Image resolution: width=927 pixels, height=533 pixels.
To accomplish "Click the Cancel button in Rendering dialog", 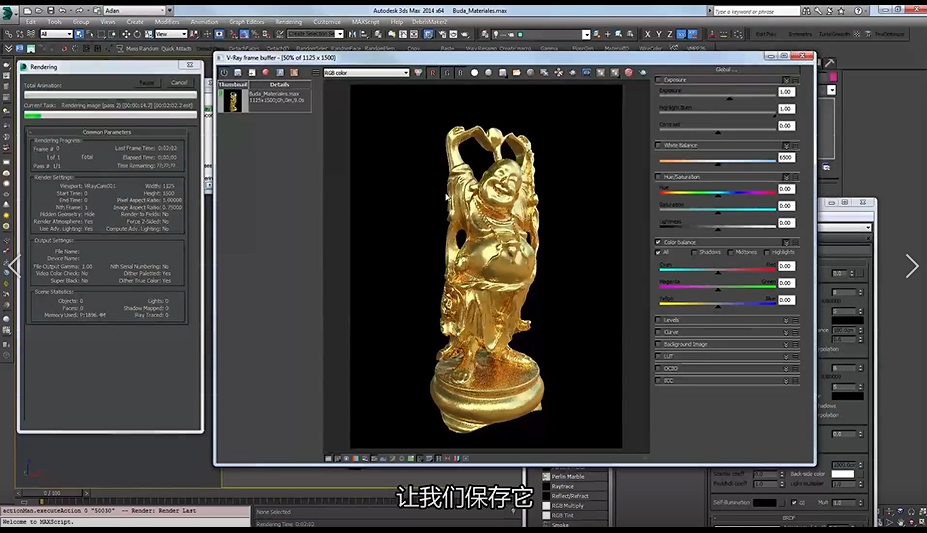I will coord(179,83).
